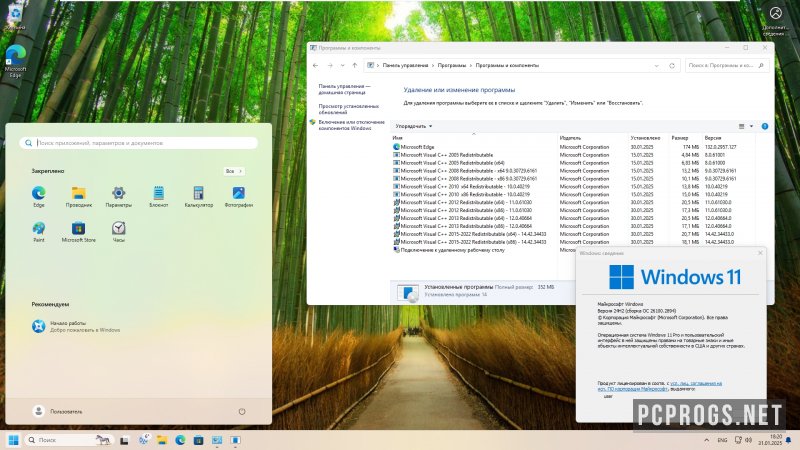The width and height of the screenshot is (800, 450).
Task: Show all apps with Все button
Action: click(x=234, y=171)
